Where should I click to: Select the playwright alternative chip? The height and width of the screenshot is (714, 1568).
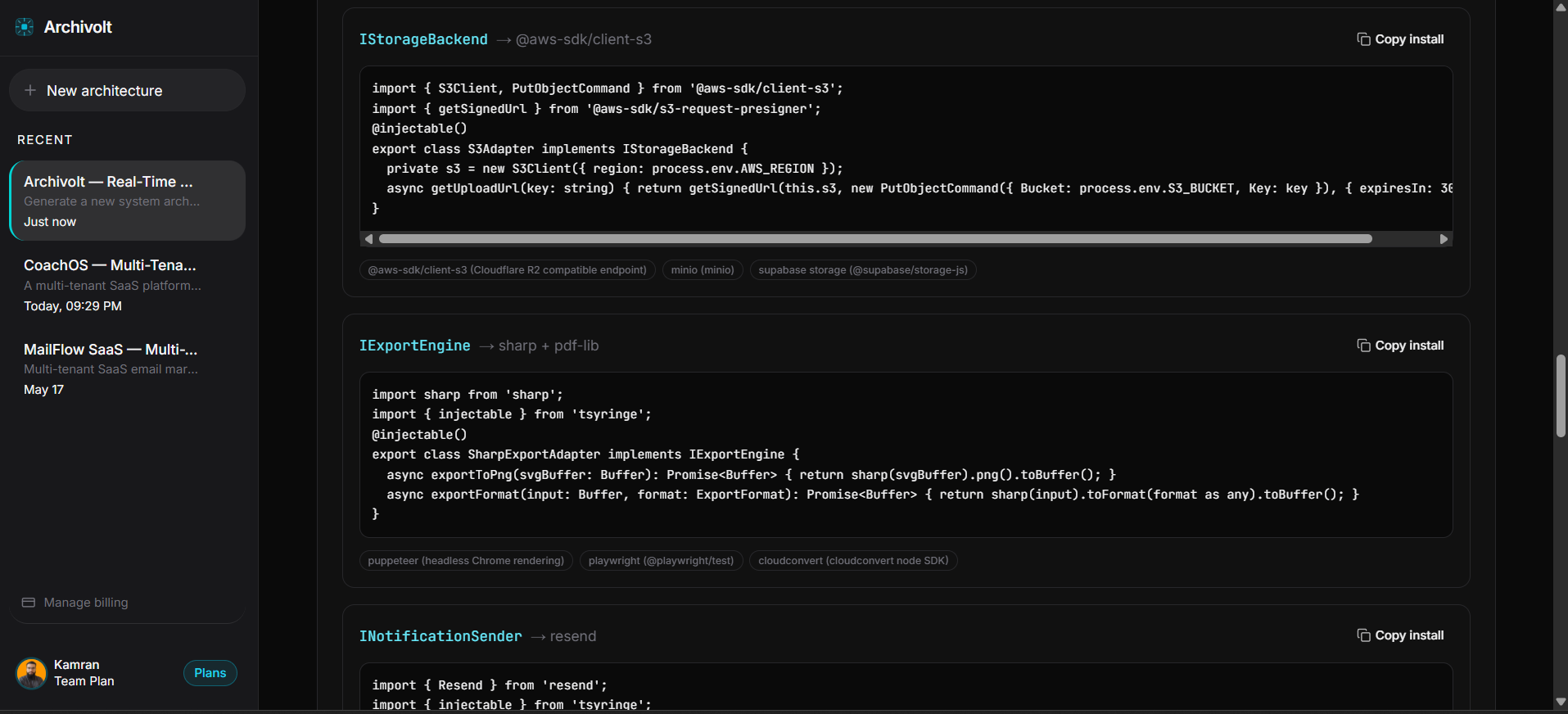click(661, 561)
